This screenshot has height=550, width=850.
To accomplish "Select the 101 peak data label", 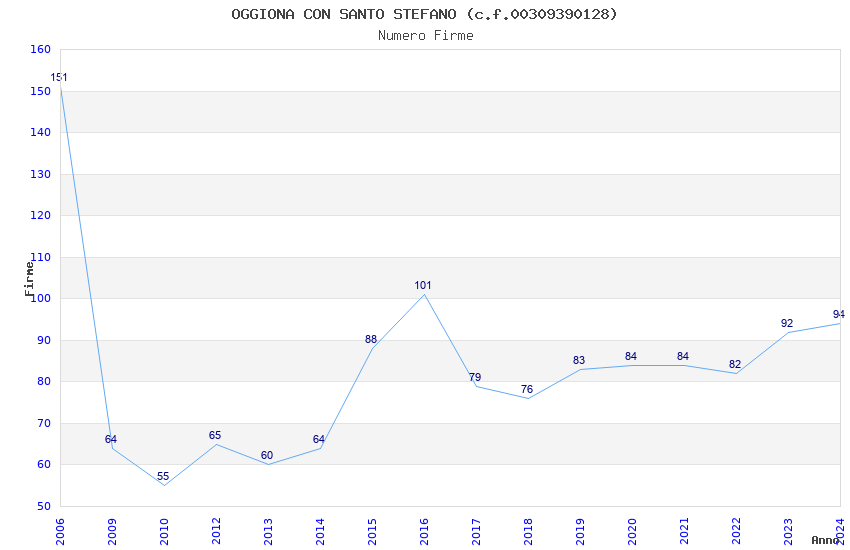I will 423,286.
